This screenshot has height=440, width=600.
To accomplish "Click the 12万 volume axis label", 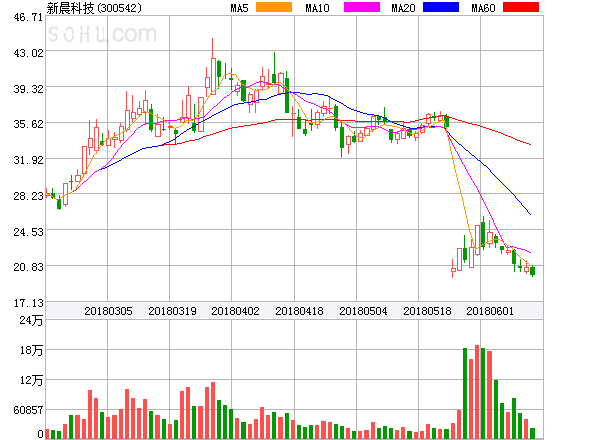I will (31, 380).
